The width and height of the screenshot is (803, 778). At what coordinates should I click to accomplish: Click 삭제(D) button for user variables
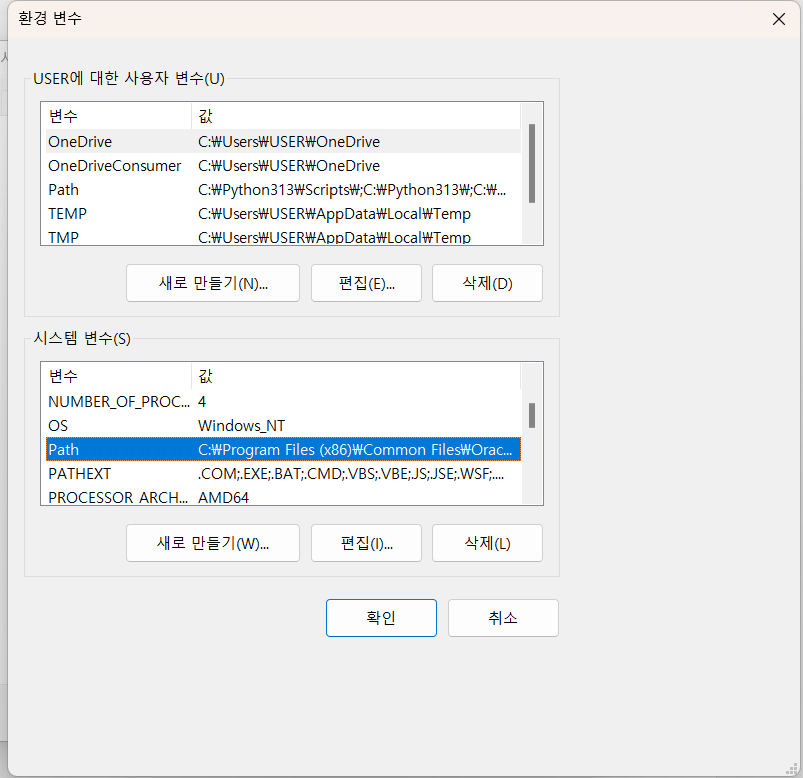pyautogui.click(x=487, y=283)
